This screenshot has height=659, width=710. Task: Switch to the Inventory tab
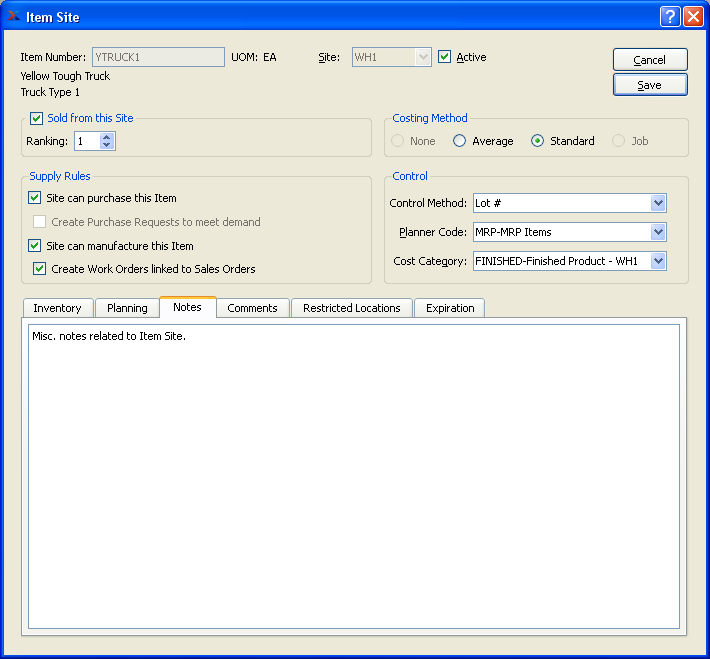[58, 308]
